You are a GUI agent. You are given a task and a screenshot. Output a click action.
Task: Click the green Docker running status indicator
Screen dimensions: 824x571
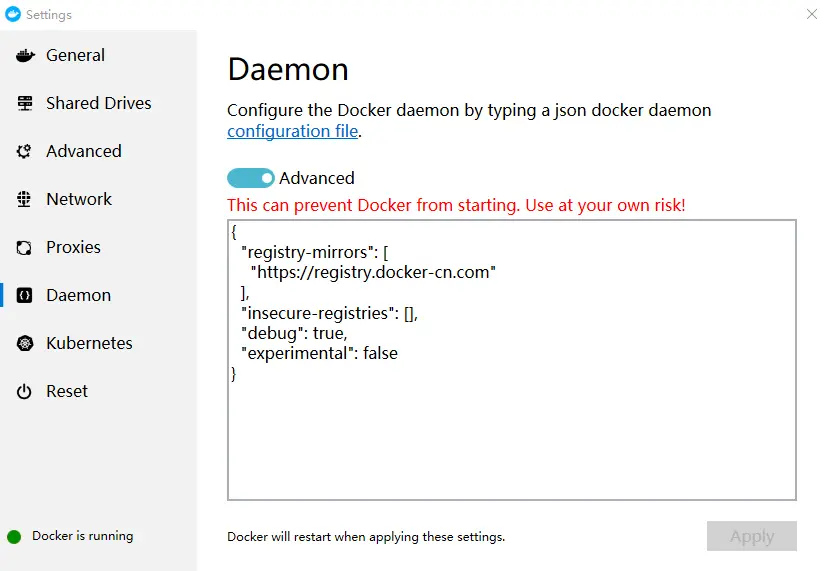click(14, 537)
